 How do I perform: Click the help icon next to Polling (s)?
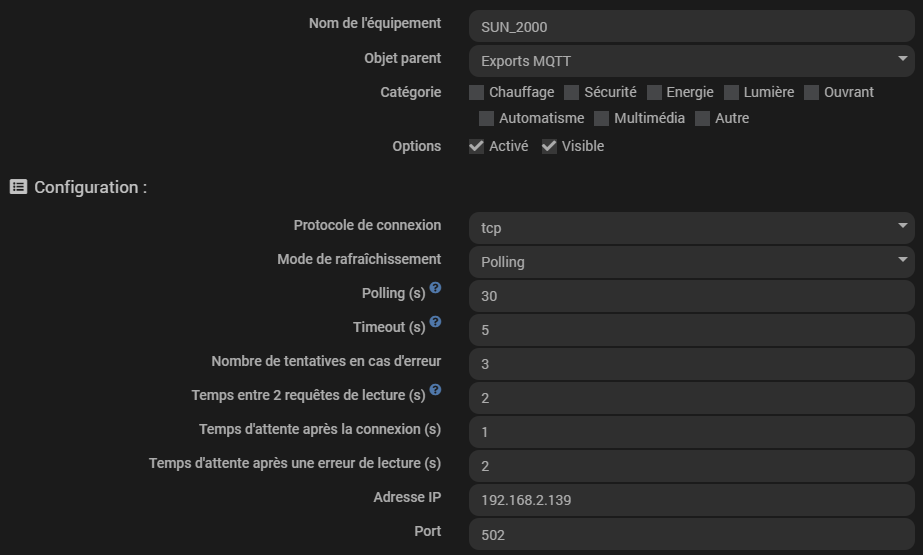coord(435,288)
